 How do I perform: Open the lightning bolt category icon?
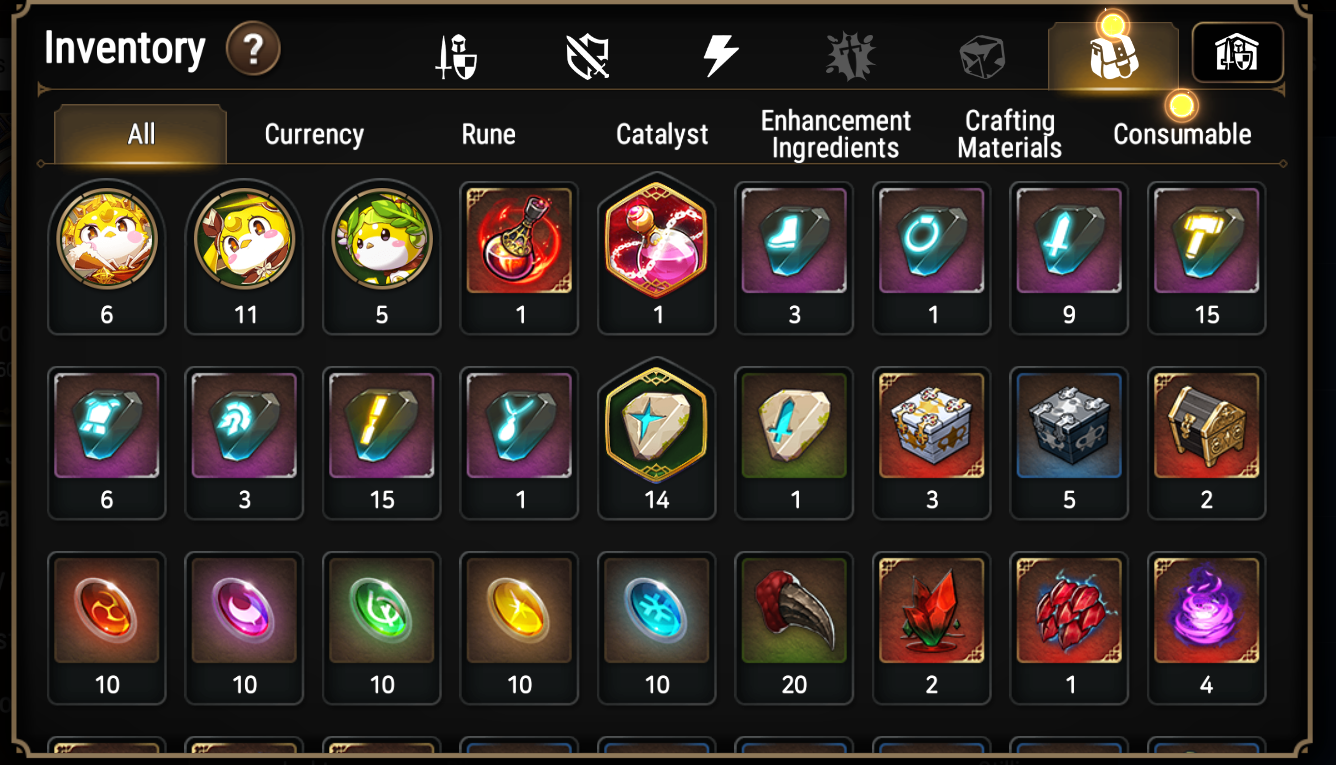click(x=719, y=56)
